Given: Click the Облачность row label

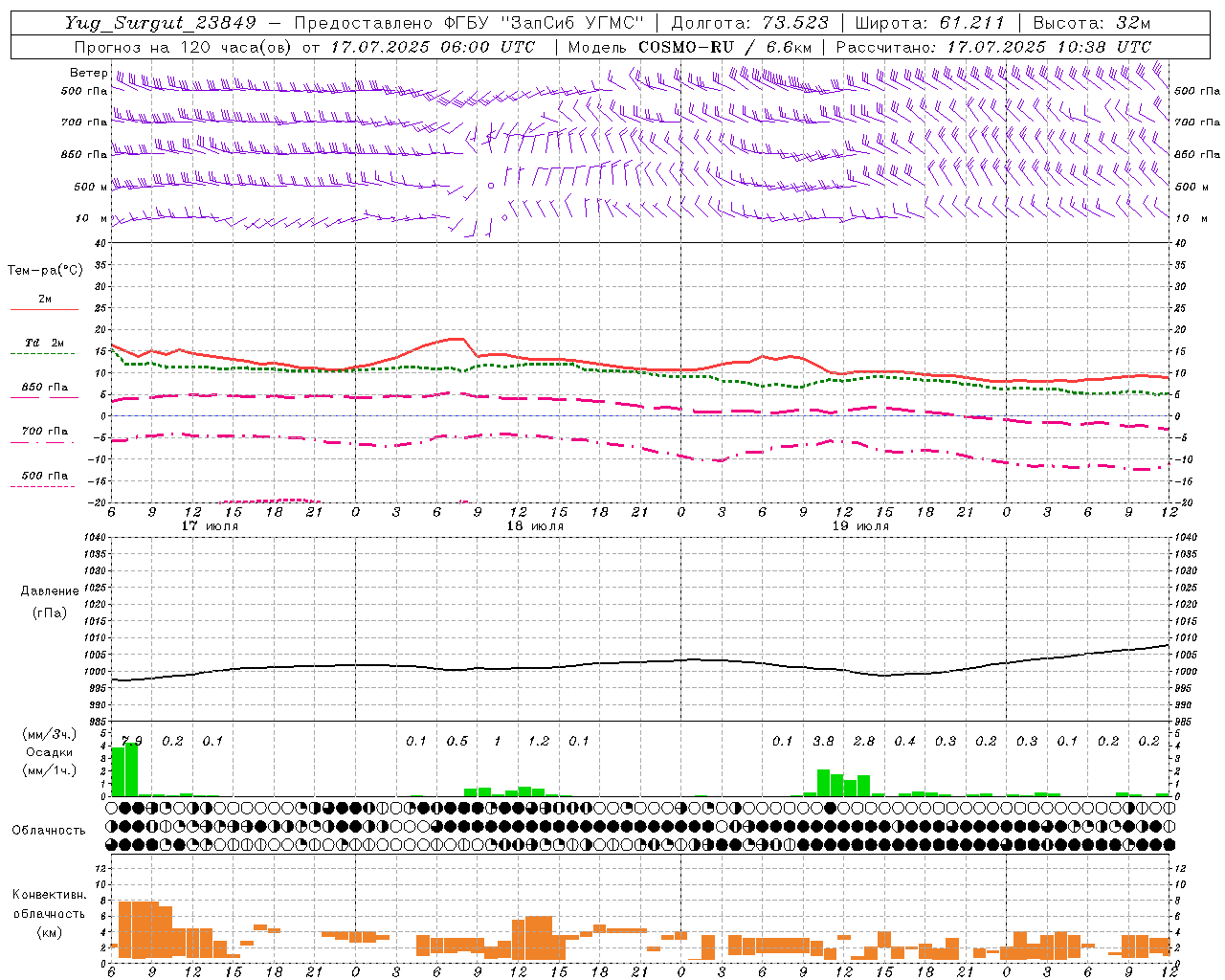Looking at the screenshot, I should coord(49,831).
